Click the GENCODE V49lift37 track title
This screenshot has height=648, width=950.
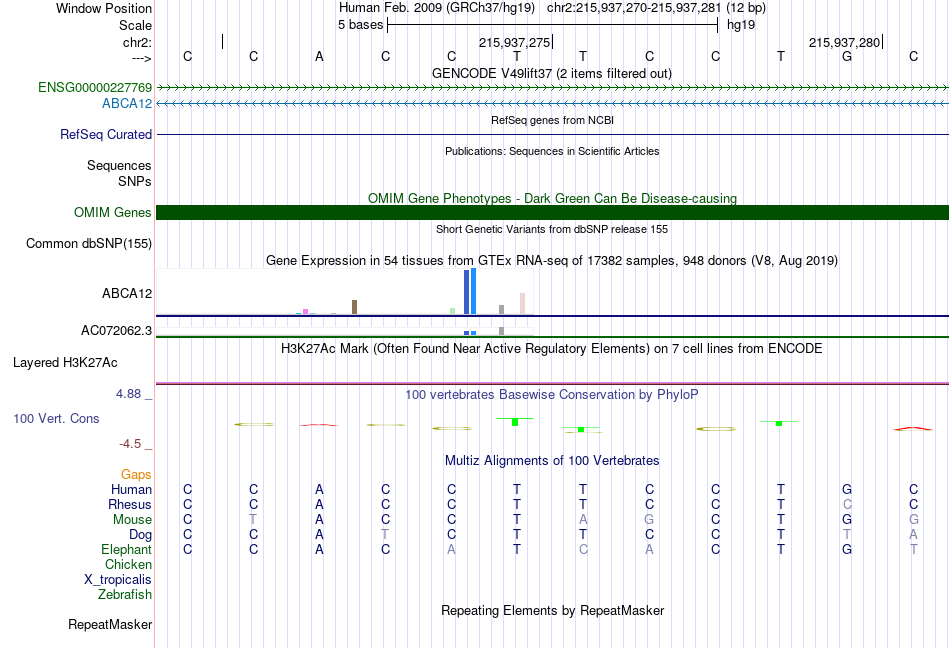pyautogui.click(x=552, y=74)
